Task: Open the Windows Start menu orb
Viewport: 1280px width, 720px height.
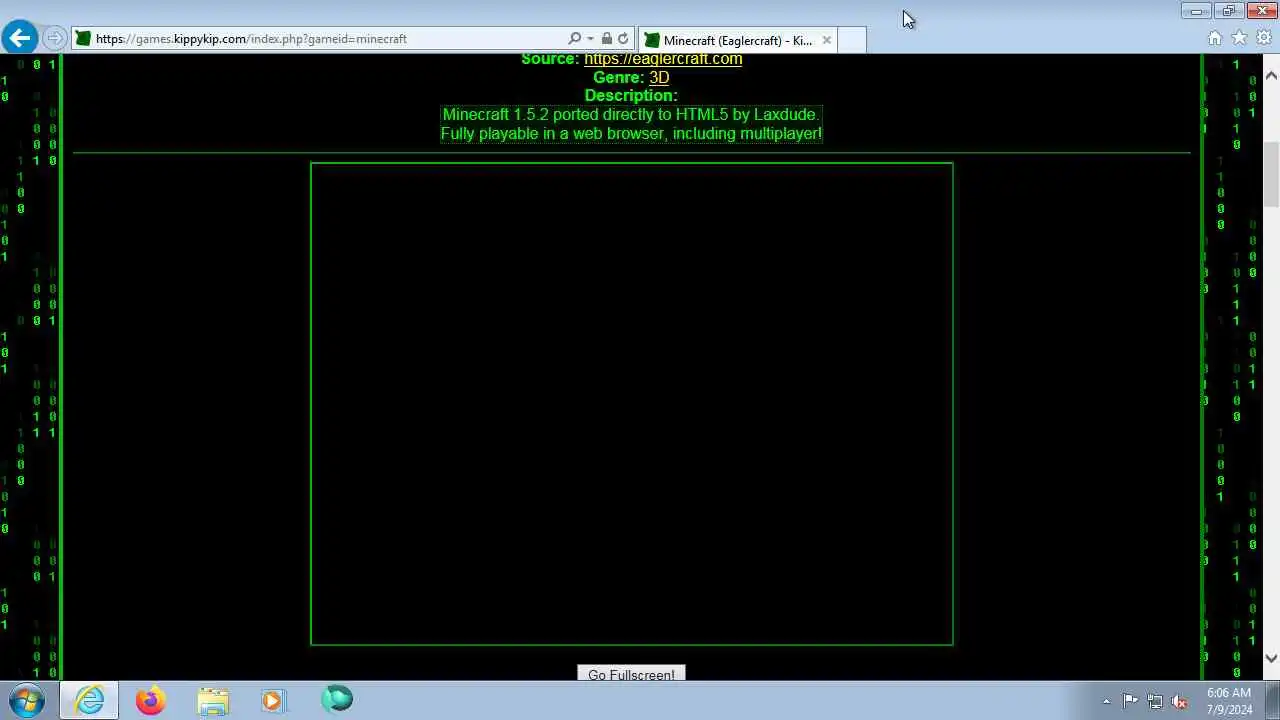Action: pyautogui.click(x=27, y=700)
